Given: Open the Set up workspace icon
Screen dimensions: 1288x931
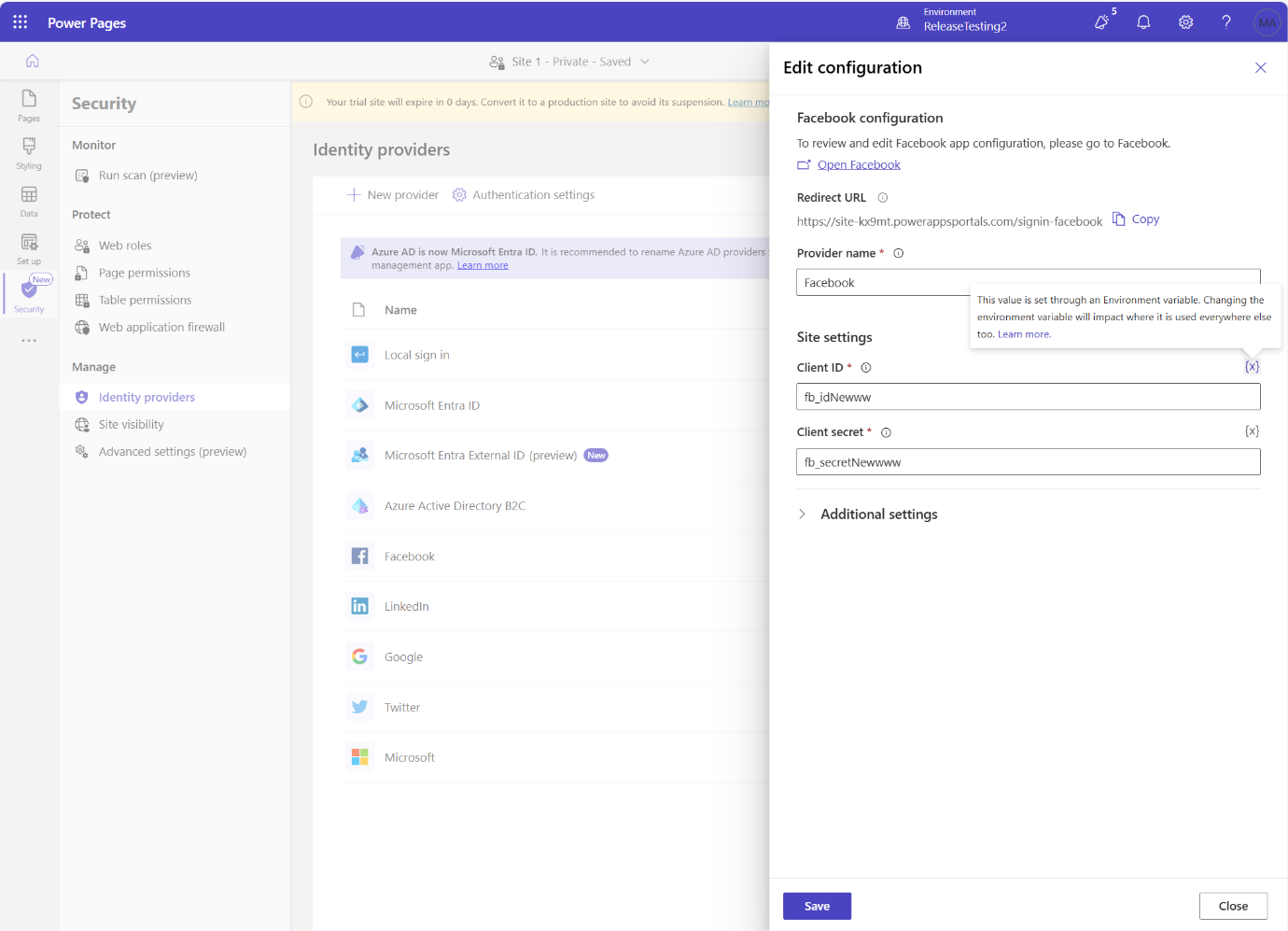Looking at the screenshot, I should tap(29, 248).
